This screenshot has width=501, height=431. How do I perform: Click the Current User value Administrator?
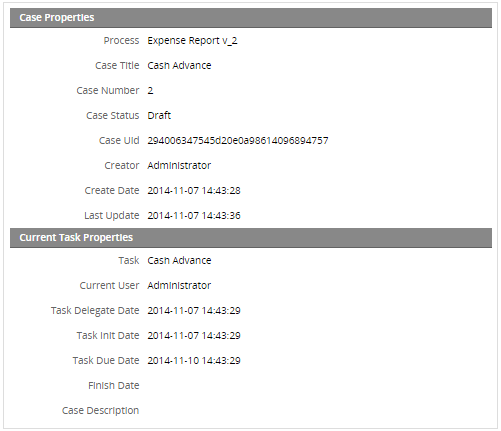(x=179, y=286)
